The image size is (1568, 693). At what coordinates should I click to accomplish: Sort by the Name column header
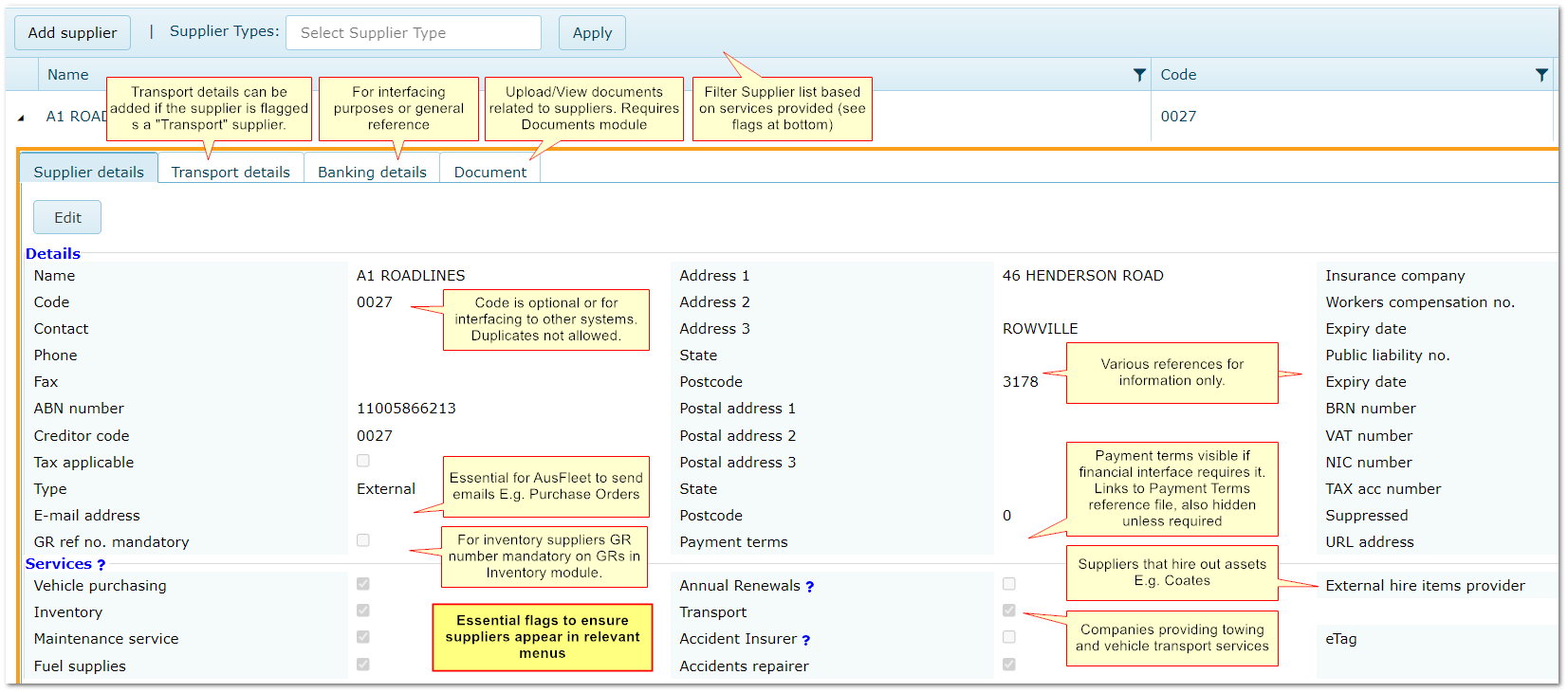click(x=68, y=75)
